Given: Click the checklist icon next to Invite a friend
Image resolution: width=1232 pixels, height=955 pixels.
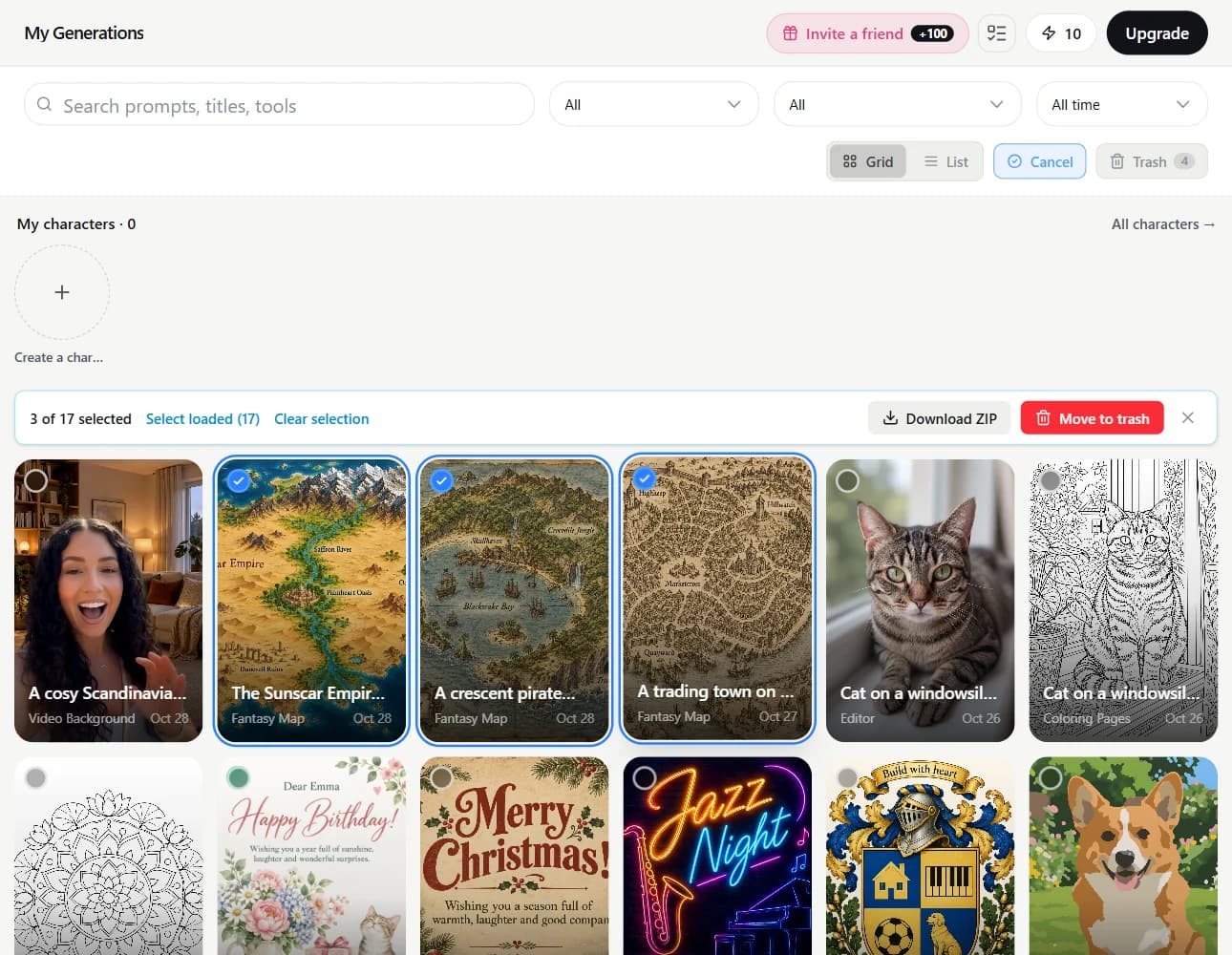Looking at the screenshot, I should 996,33.
